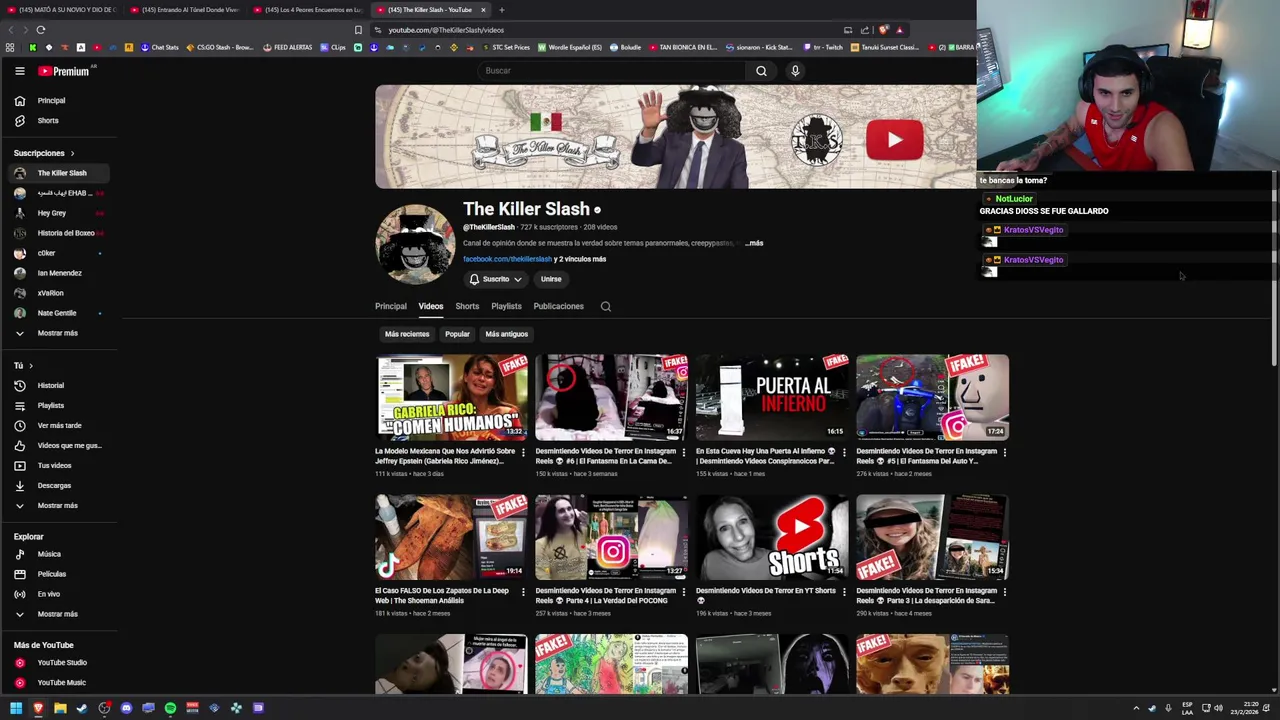Open Historia del Boxeo subscription

60,233
